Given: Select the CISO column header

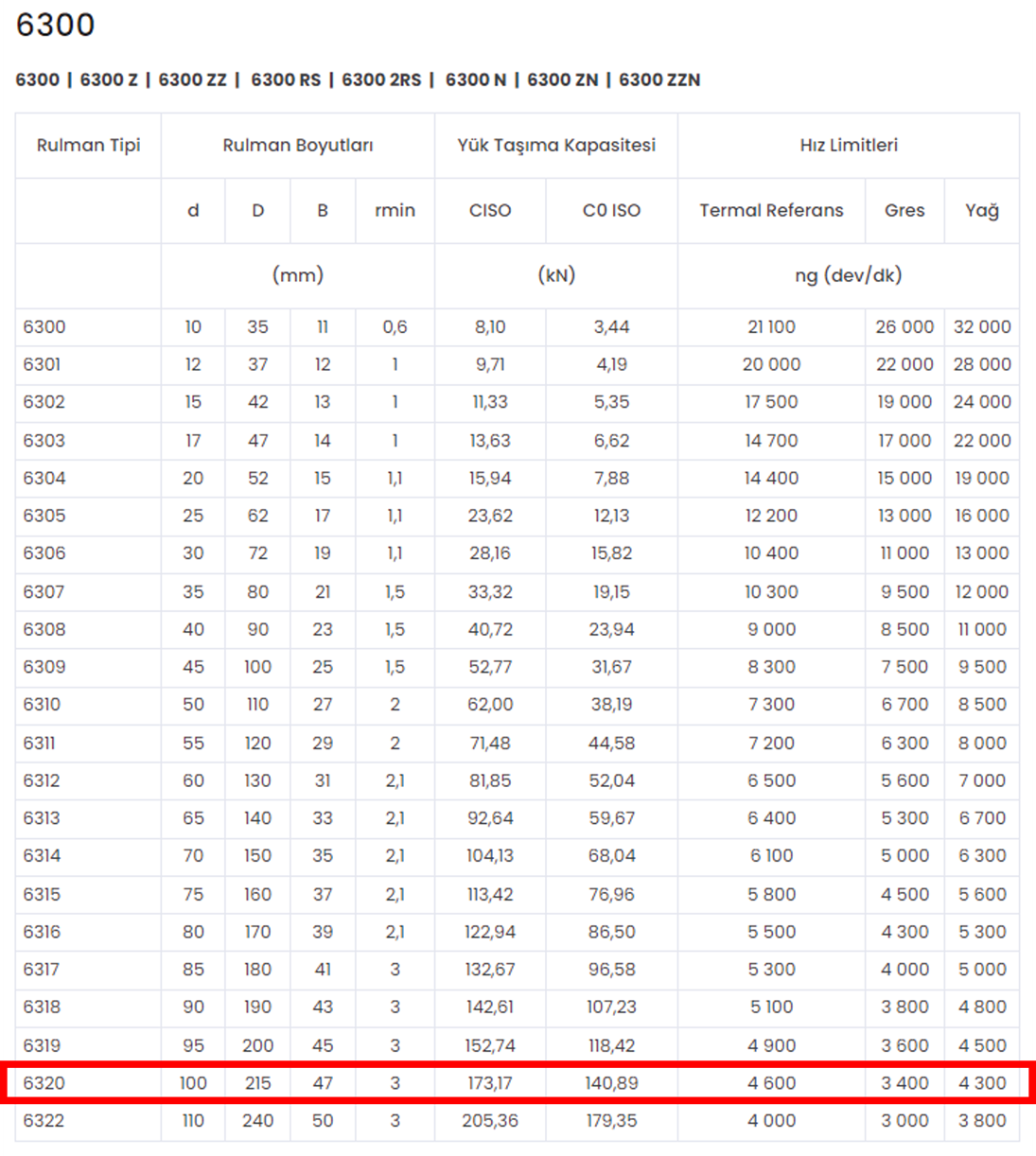Looking at the screenshot, I should tap(490, 210).
